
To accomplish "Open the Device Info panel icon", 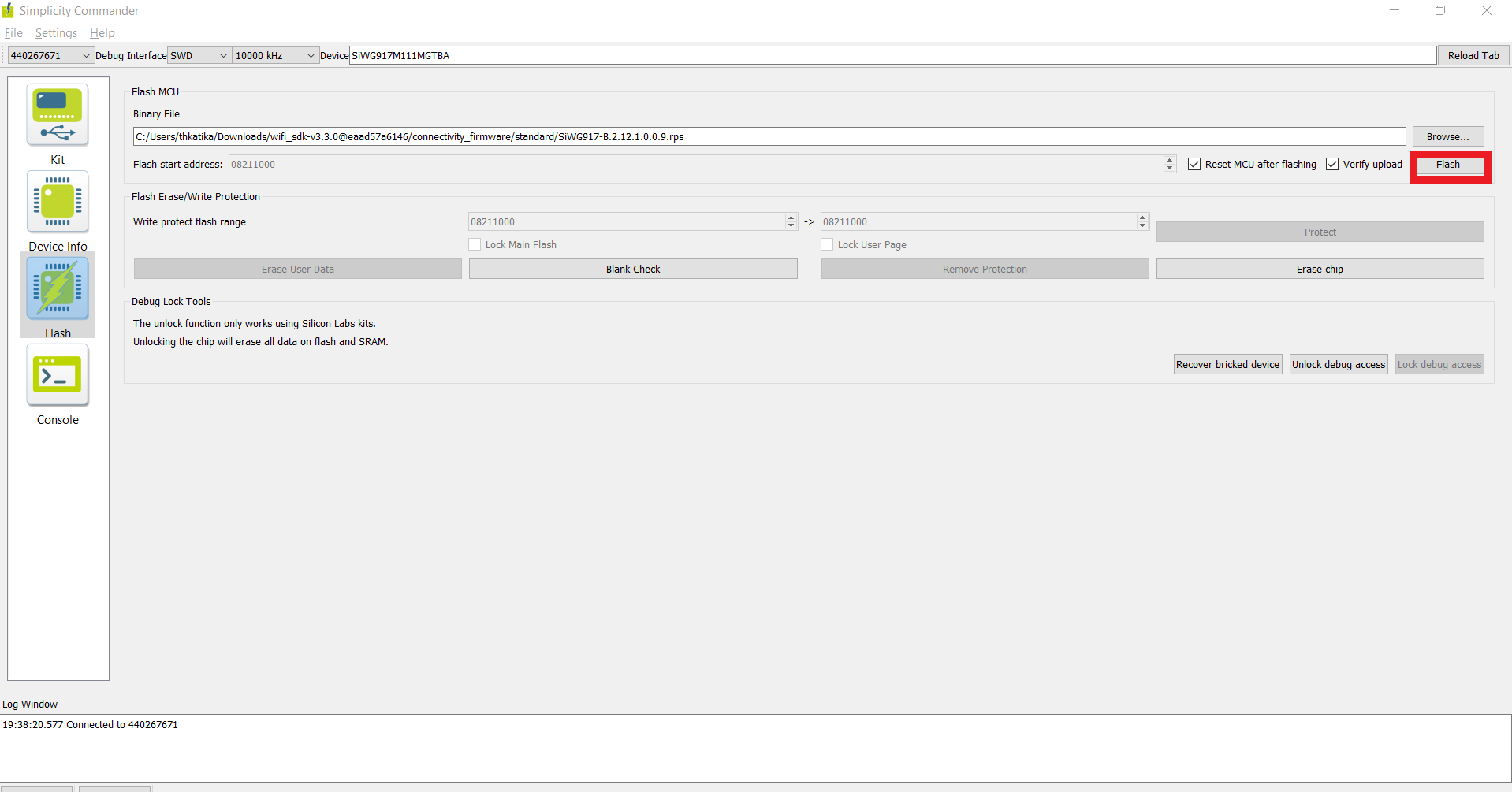I will pos(58,203).
